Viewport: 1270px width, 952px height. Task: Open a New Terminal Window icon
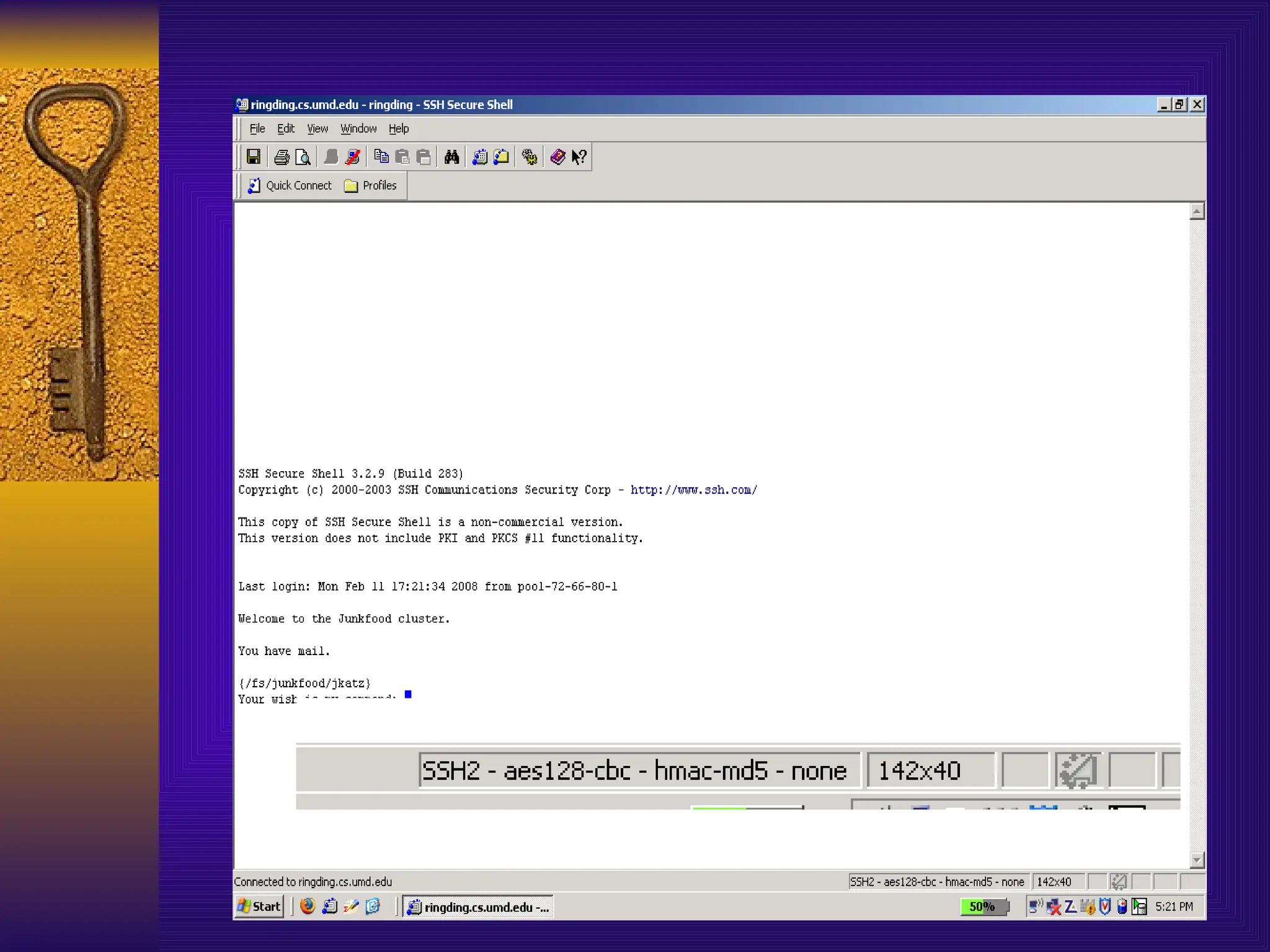[479, 157]
